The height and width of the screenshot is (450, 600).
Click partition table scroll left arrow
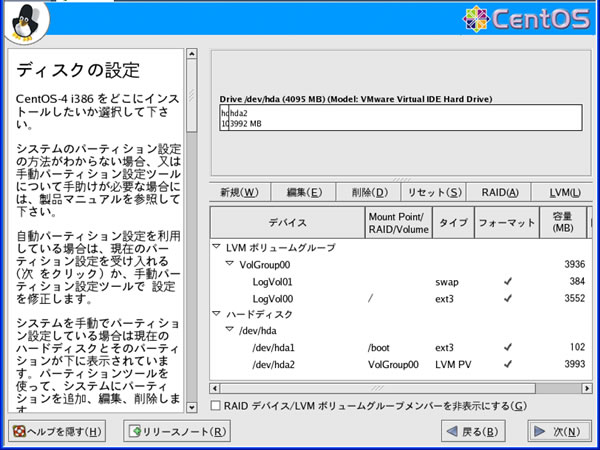tap(215, 388)
